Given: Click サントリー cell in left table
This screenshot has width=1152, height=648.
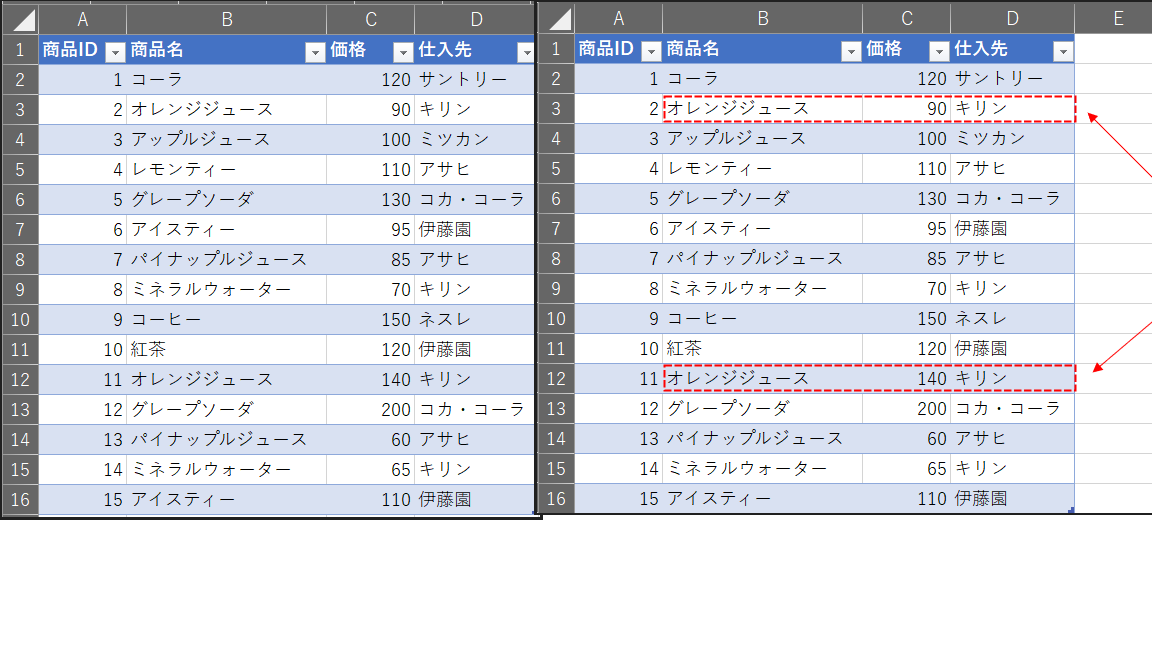Looking at the screenshot, I should tap(475, 79).
